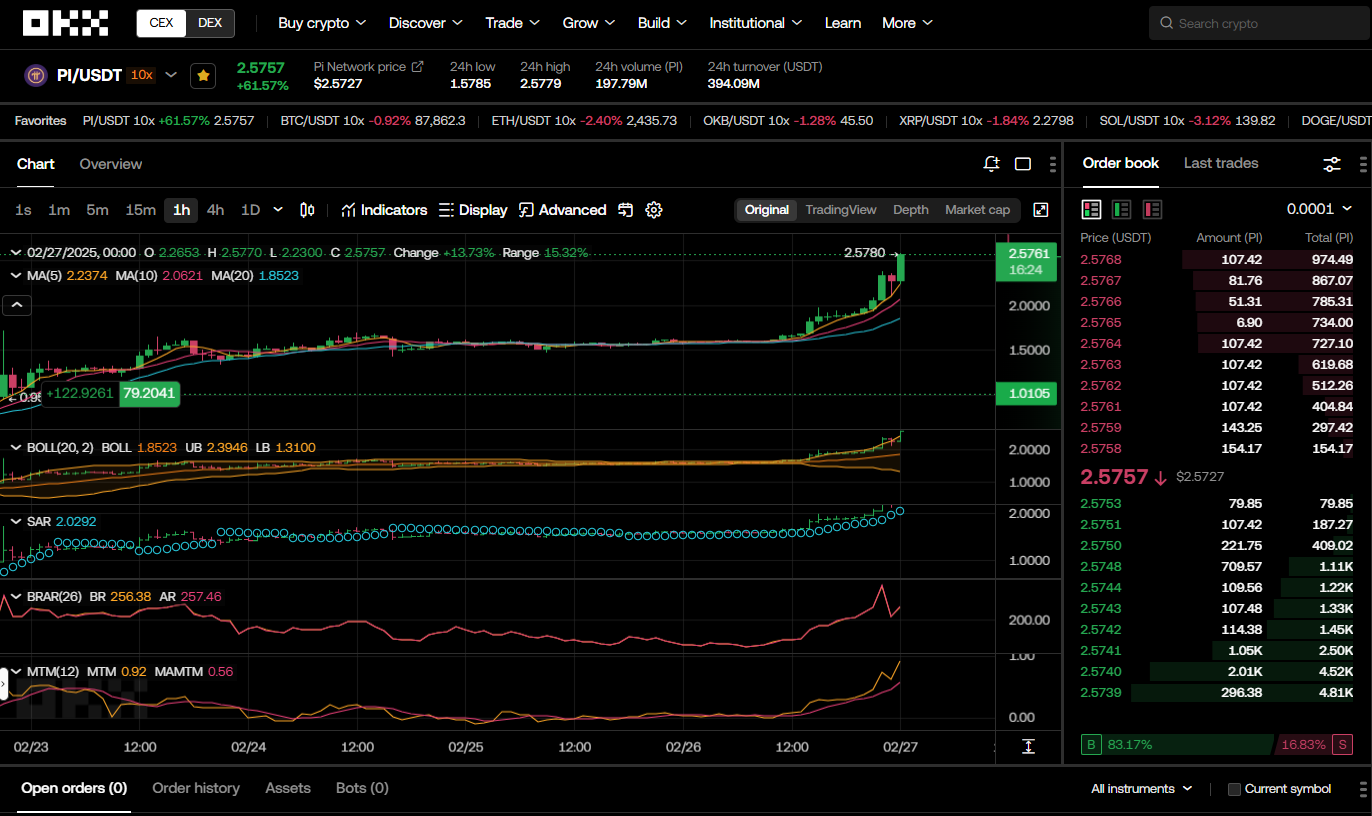Select the 5m timeframe
This screenshot has width=1372, height=816.
click(x=97, y=210)
